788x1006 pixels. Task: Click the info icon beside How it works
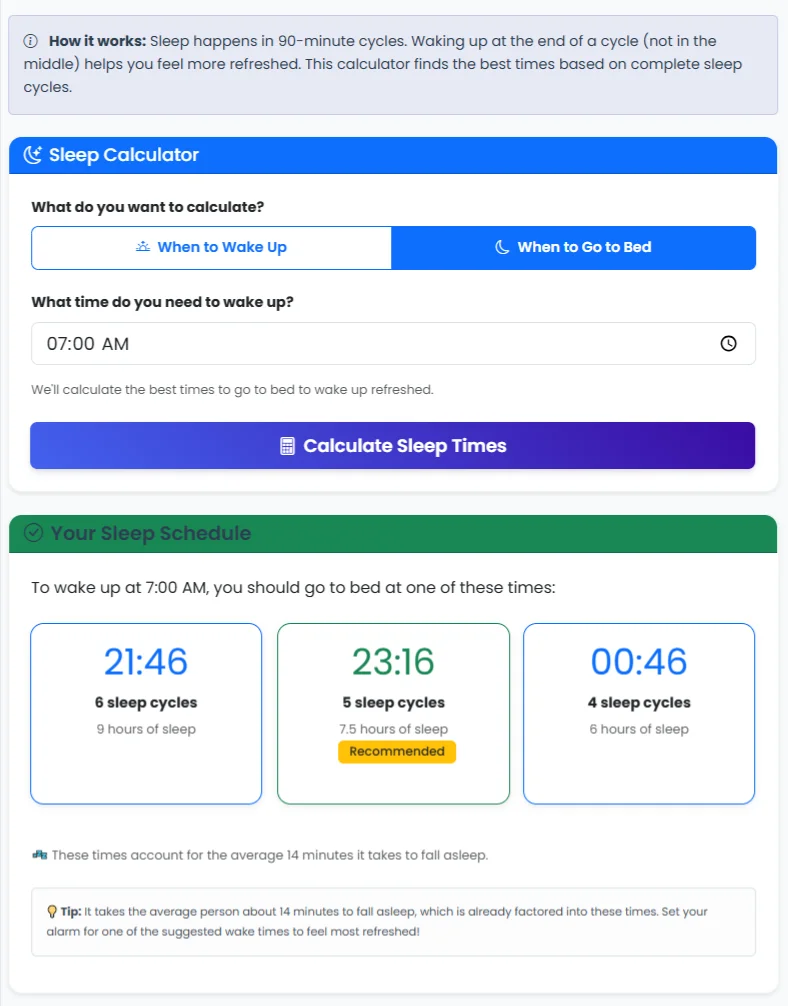[30, 41]
